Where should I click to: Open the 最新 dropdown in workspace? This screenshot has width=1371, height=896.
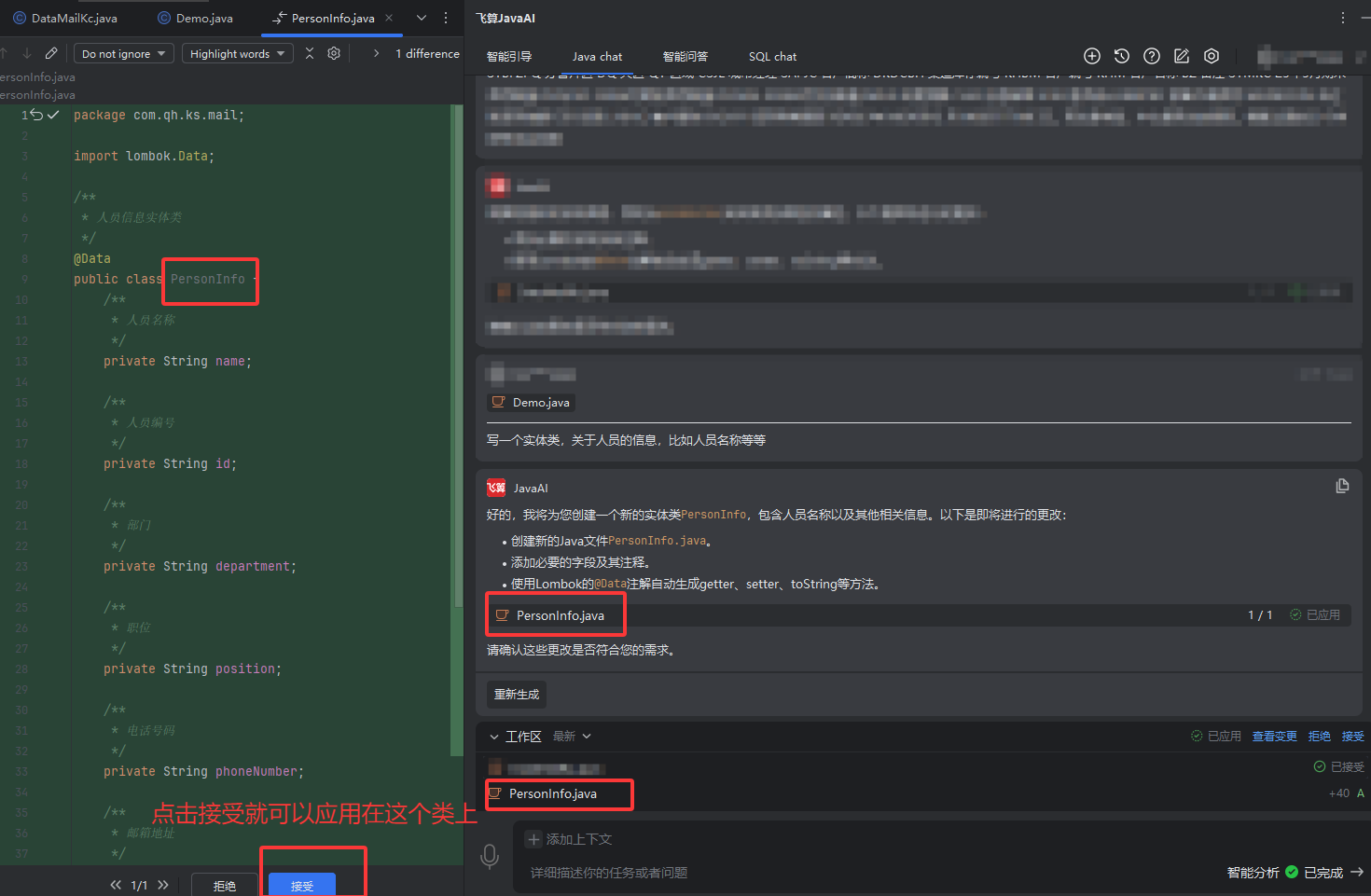(x=572, y=736)
